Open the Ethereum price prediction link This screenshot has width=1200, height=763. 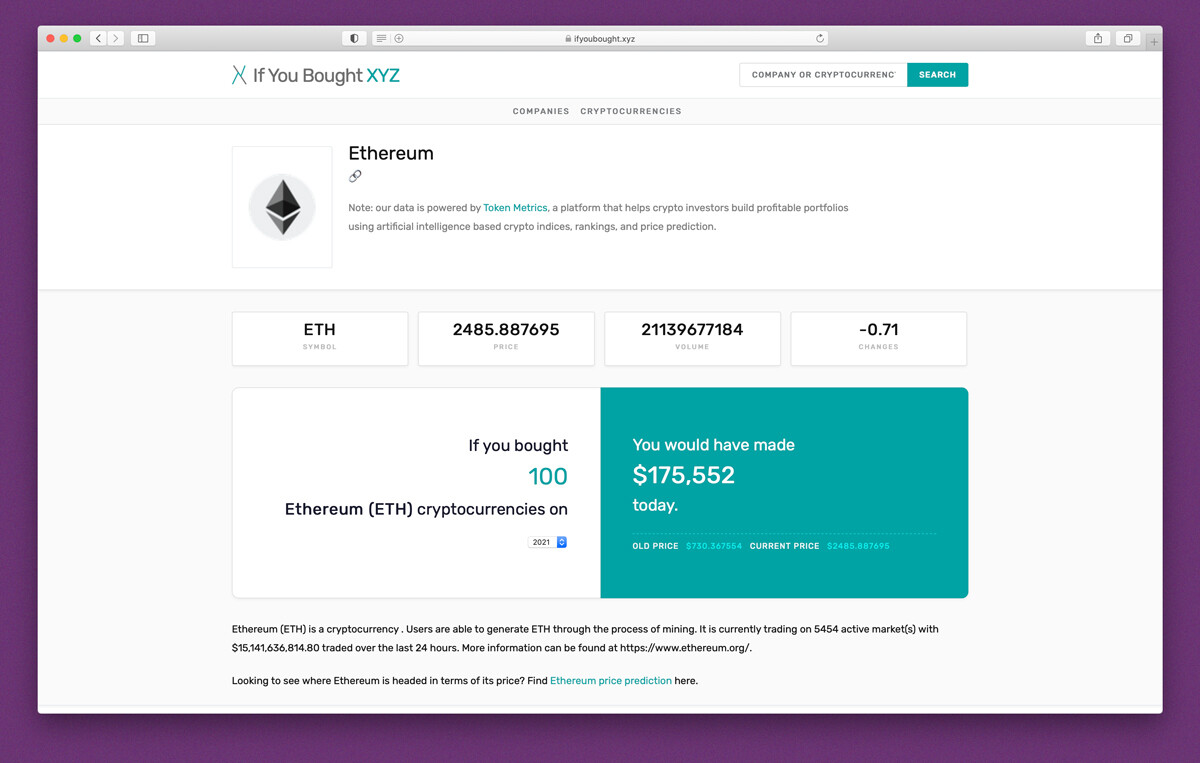click(x=611, y=681)
